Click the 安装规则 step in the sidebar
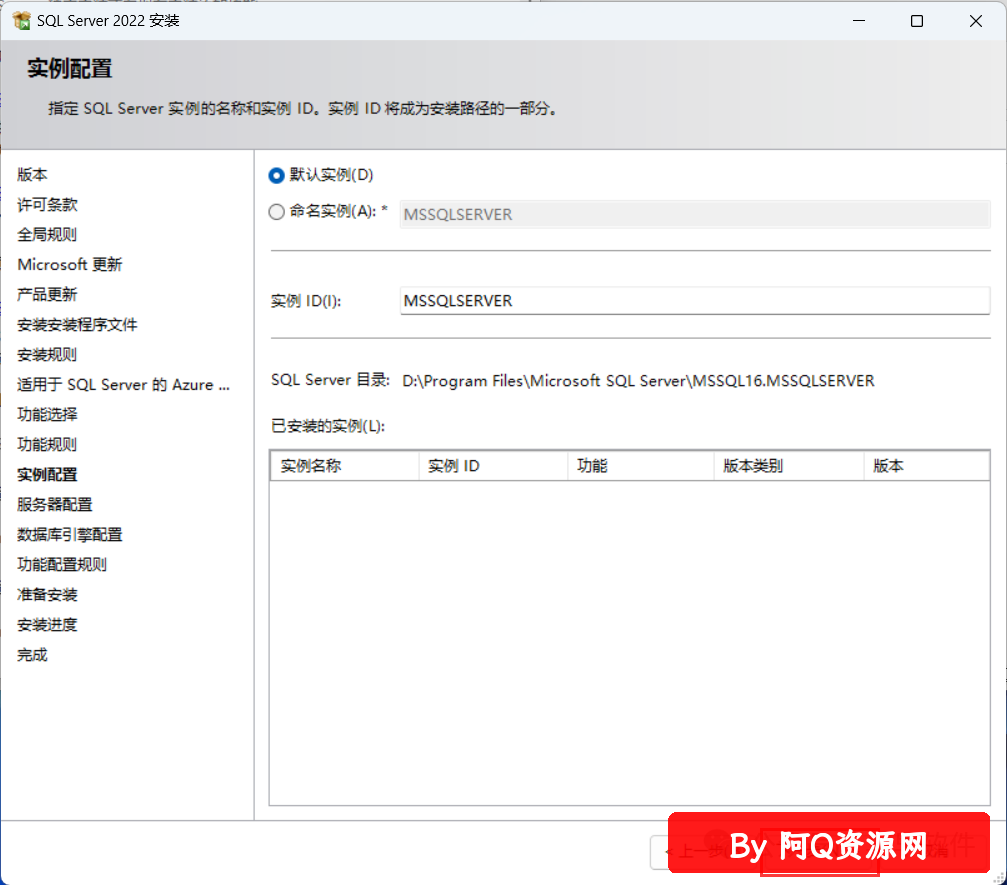 tap(47, 355)
